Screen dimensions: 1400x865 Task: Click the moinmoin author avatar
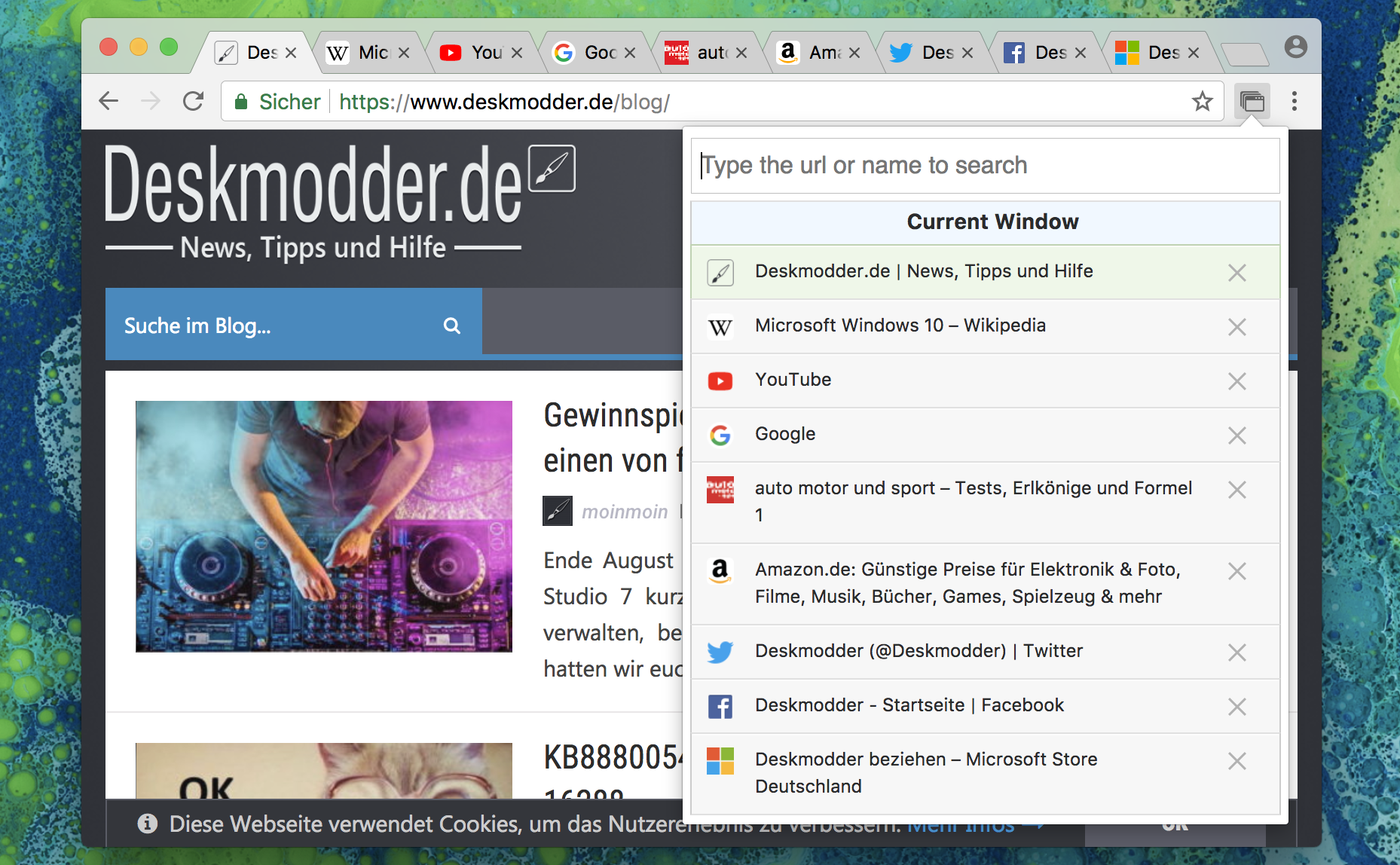coord(558,511)
